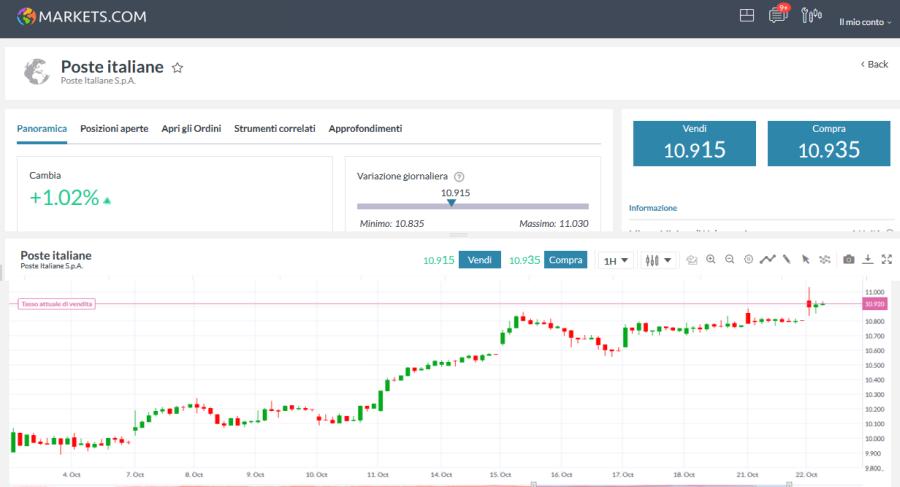The width and height of the screenshot is (900, 487).
Task: Open the notifications messages icon
Action: [777, 15]
